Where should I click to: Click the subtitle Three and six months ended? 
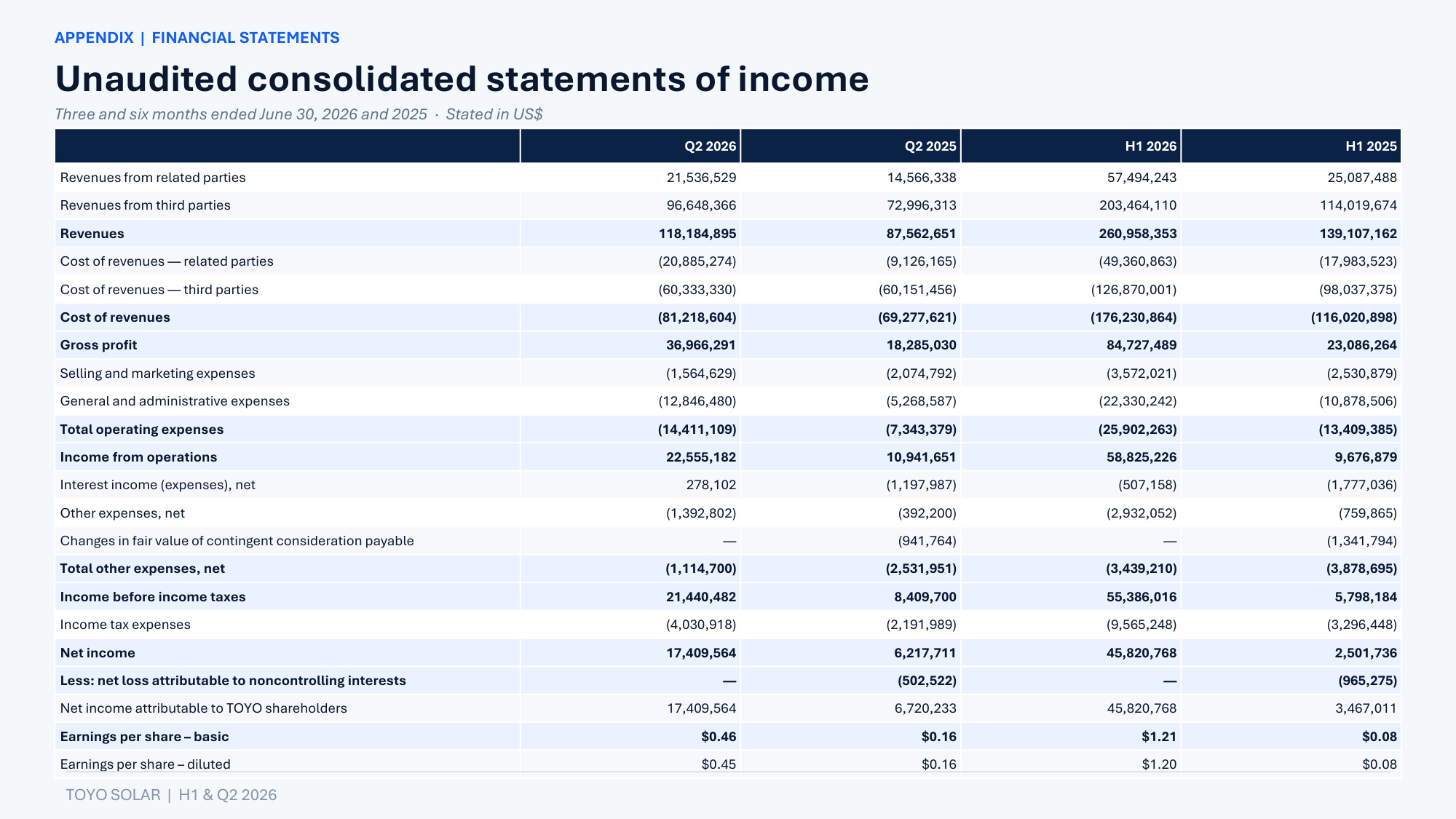click(298, 114)
